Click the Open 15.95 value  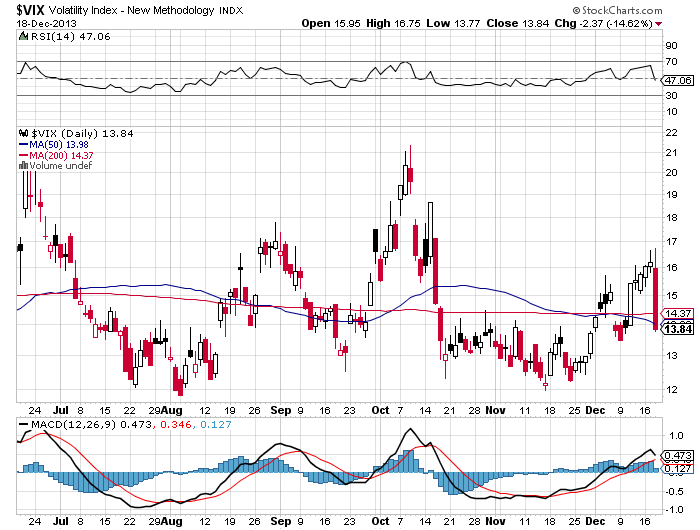pyautogui.click(x=331, y=23)
